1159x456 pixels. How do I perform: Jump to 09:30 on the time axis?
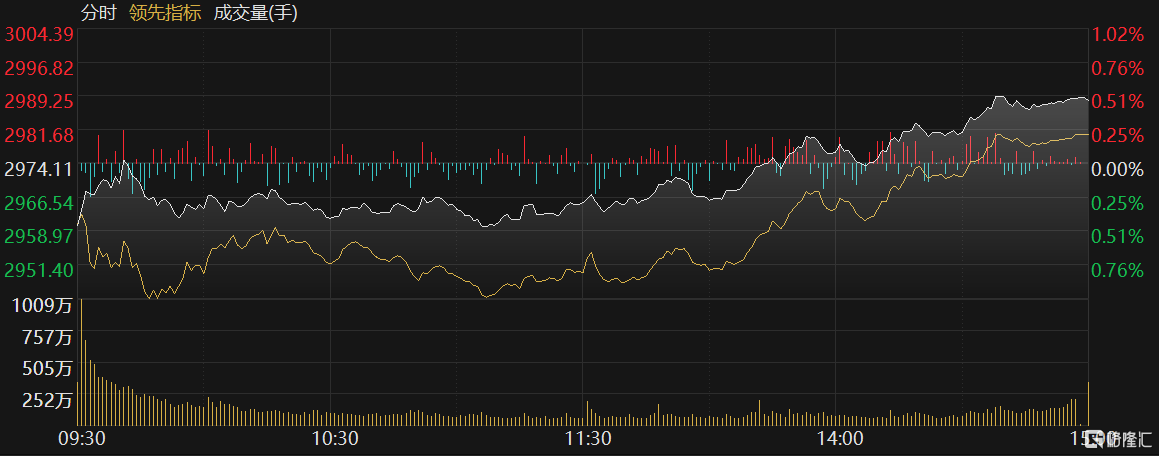coord(83,438)
